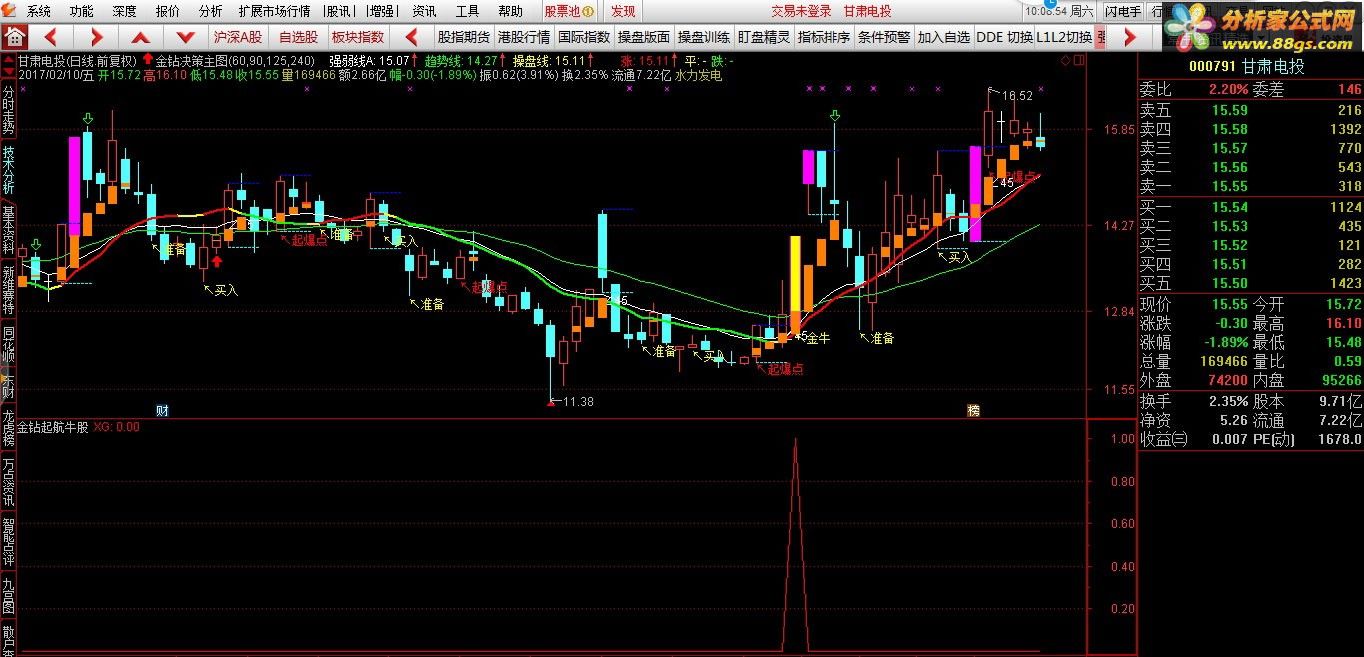Click the 11.38 low price marker
Screen dimensions: 1364x657
point(578,402)
